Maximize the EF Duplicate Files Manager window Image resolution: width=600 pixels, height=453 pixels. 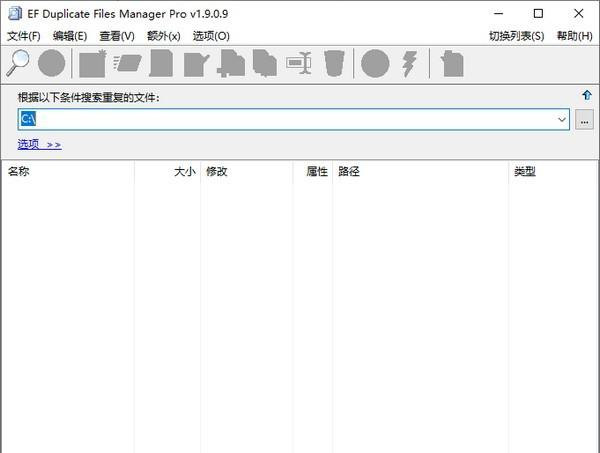click(x=538, y=14)
